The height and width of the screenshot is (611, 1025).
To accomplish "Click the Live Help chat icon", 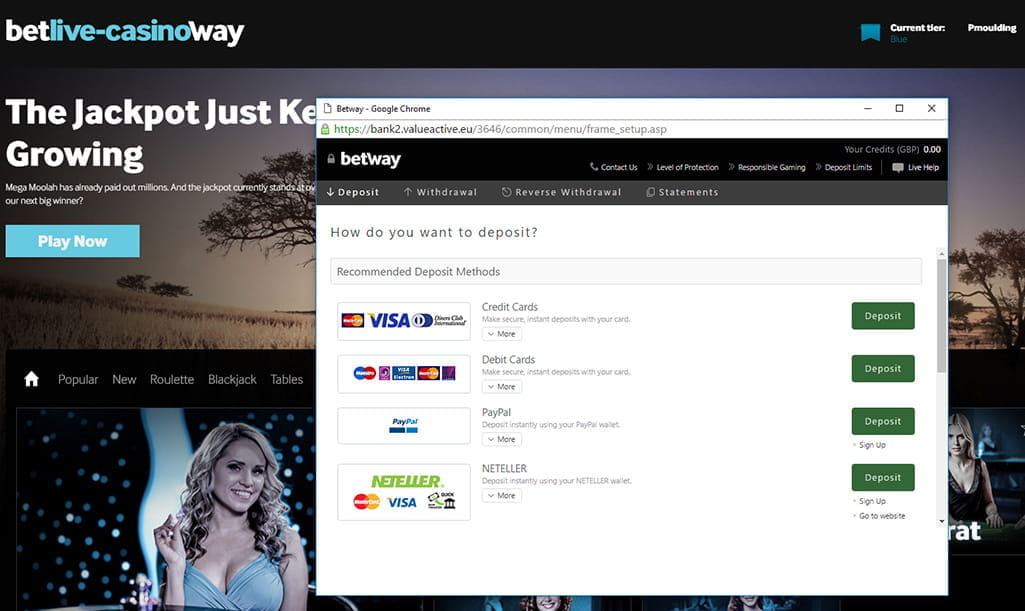I will click(898, 167).
